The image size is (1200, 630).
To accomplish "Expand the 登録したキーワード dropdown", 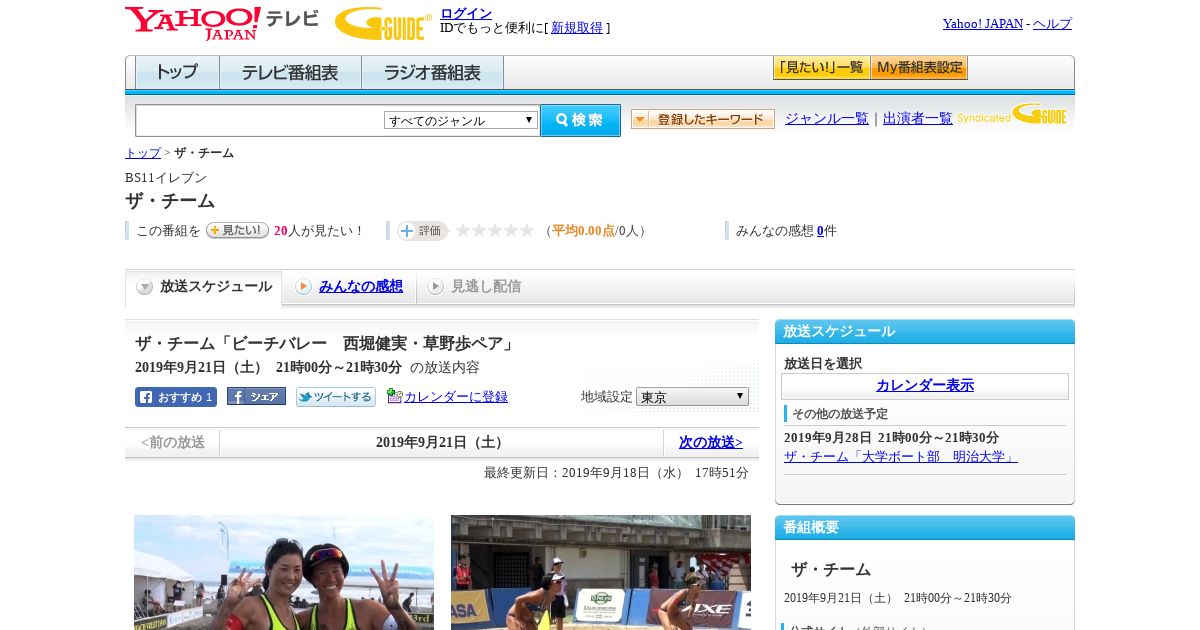I will click(x=702, y=119).
